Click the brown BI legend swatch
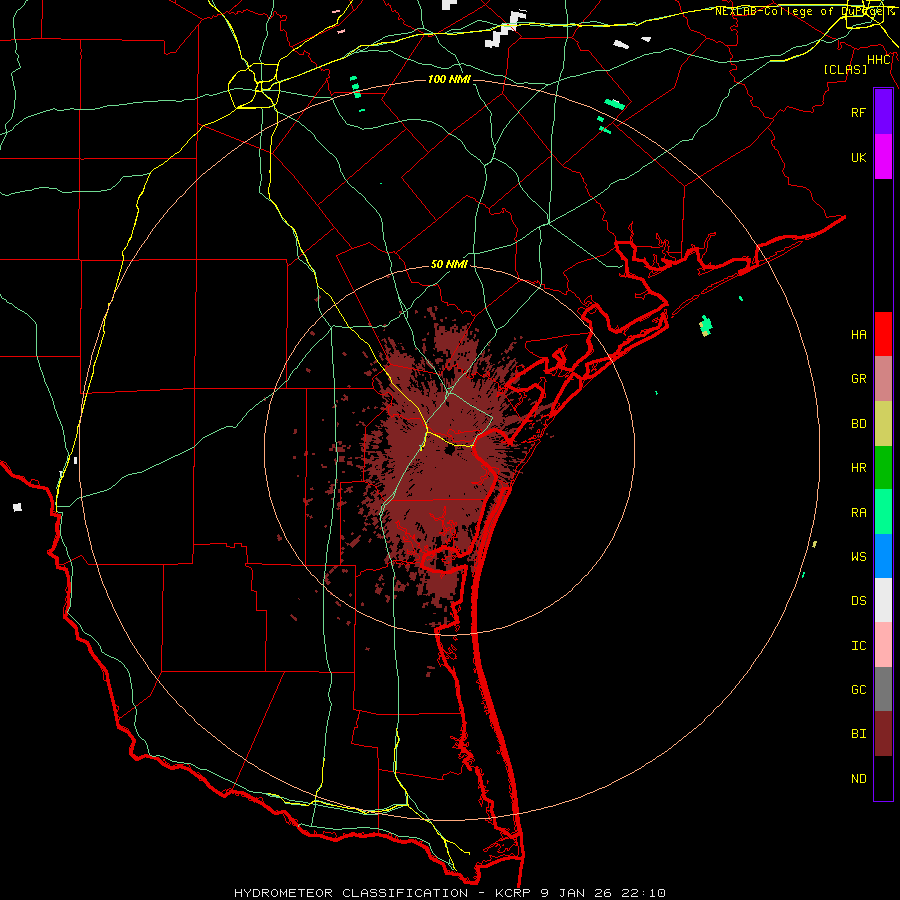This screenshot has width=900, height=900. tap(883, 734)
